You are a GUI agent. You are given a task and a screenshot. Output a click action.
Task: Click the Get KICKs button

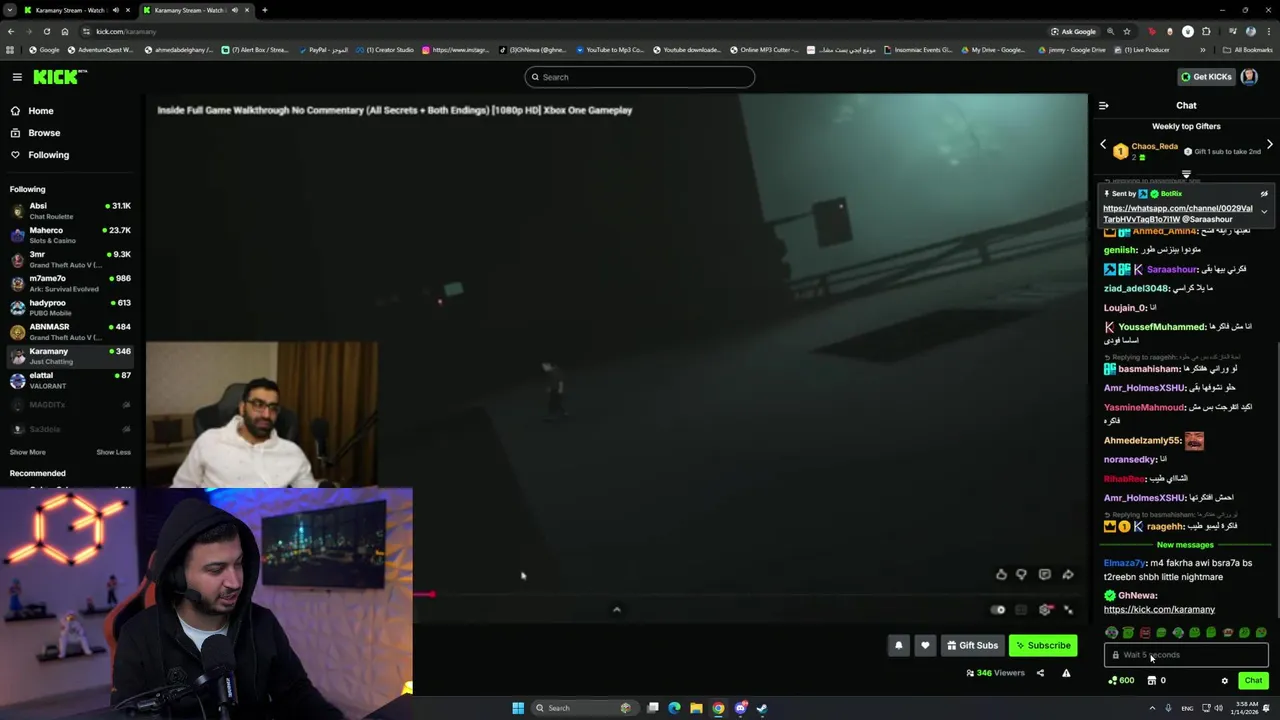(1206, 77)
